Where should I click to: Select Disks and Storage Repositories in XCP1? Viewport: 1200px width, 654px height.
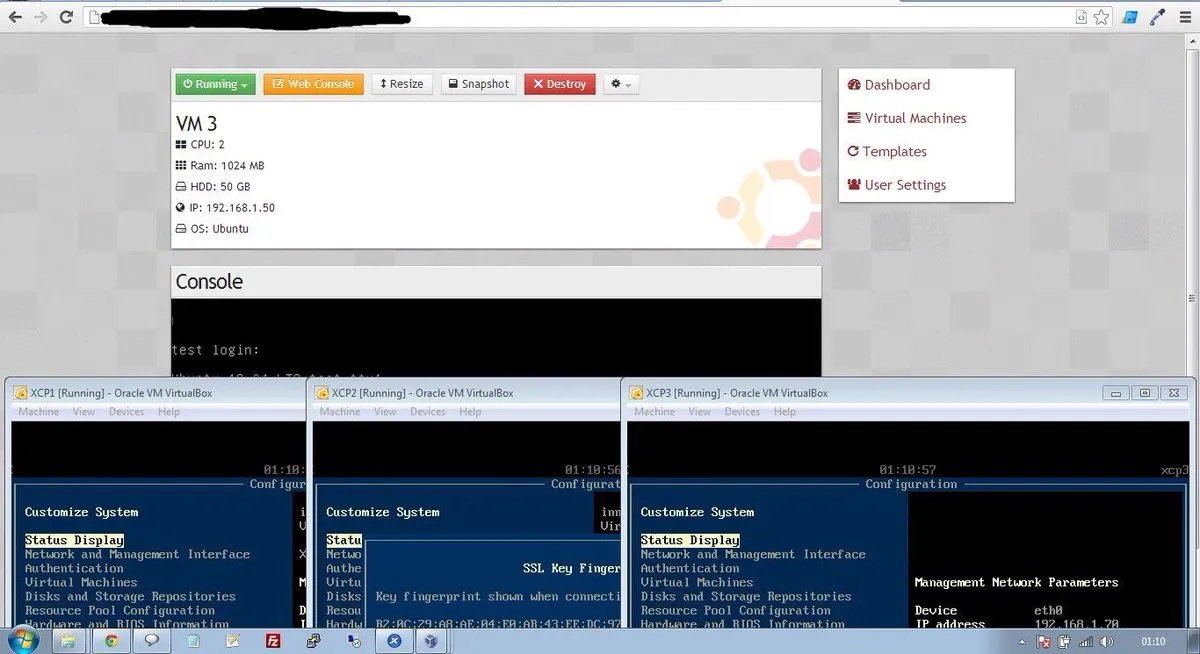click(x=130, y=596)
